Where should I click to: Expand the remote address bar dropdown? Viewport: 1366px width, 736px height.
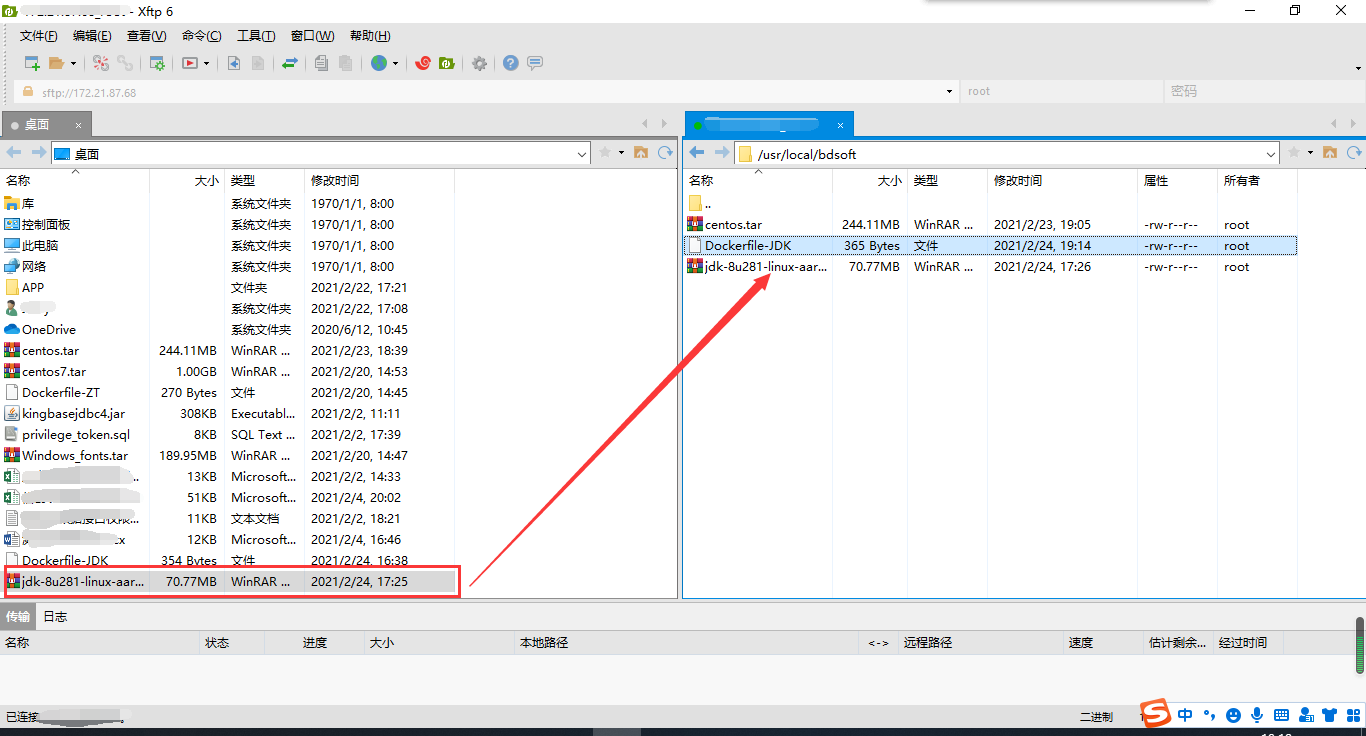click(1270, 153)
